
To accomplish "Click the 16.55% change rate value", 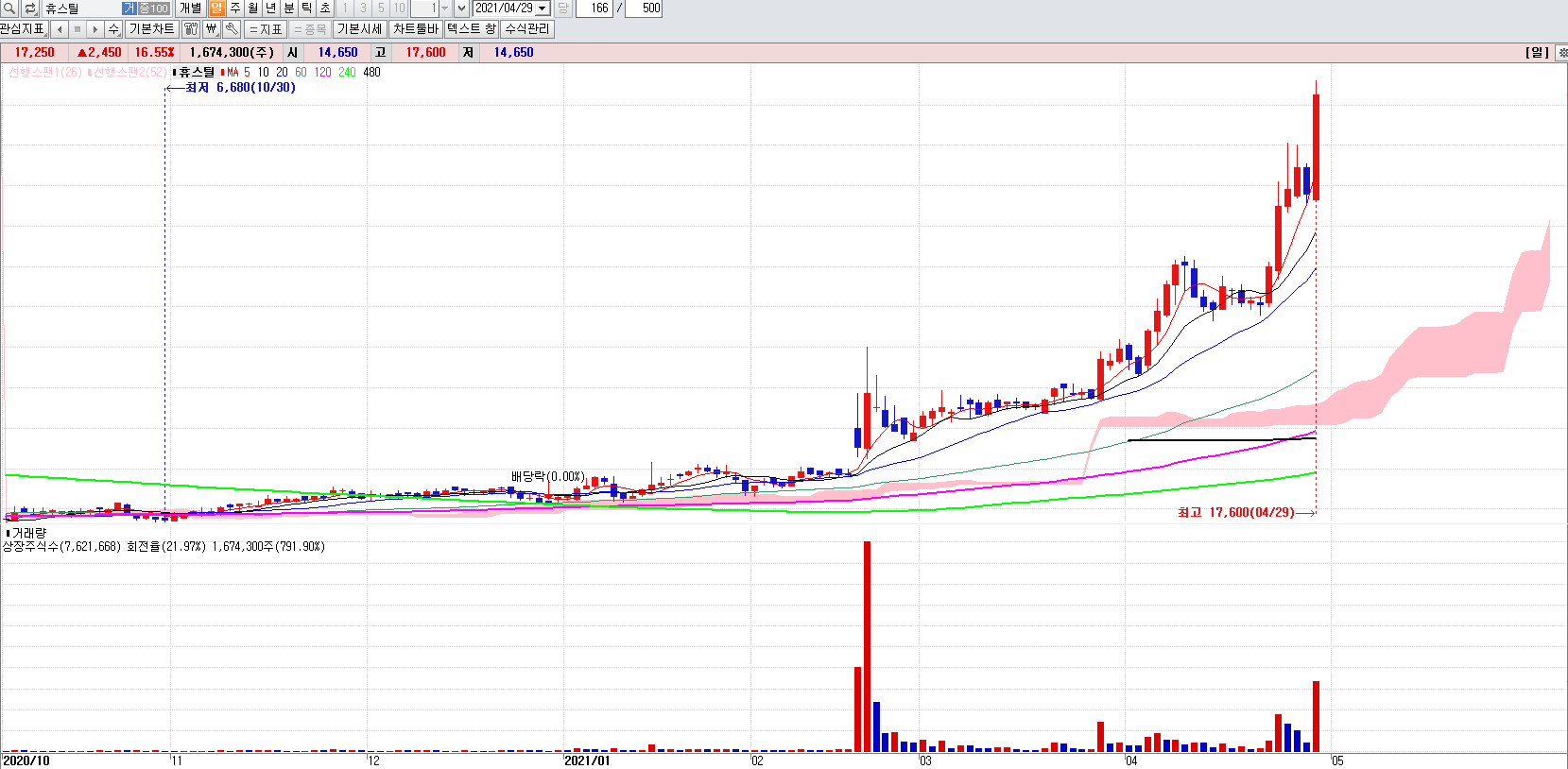I will click(154, 53).
